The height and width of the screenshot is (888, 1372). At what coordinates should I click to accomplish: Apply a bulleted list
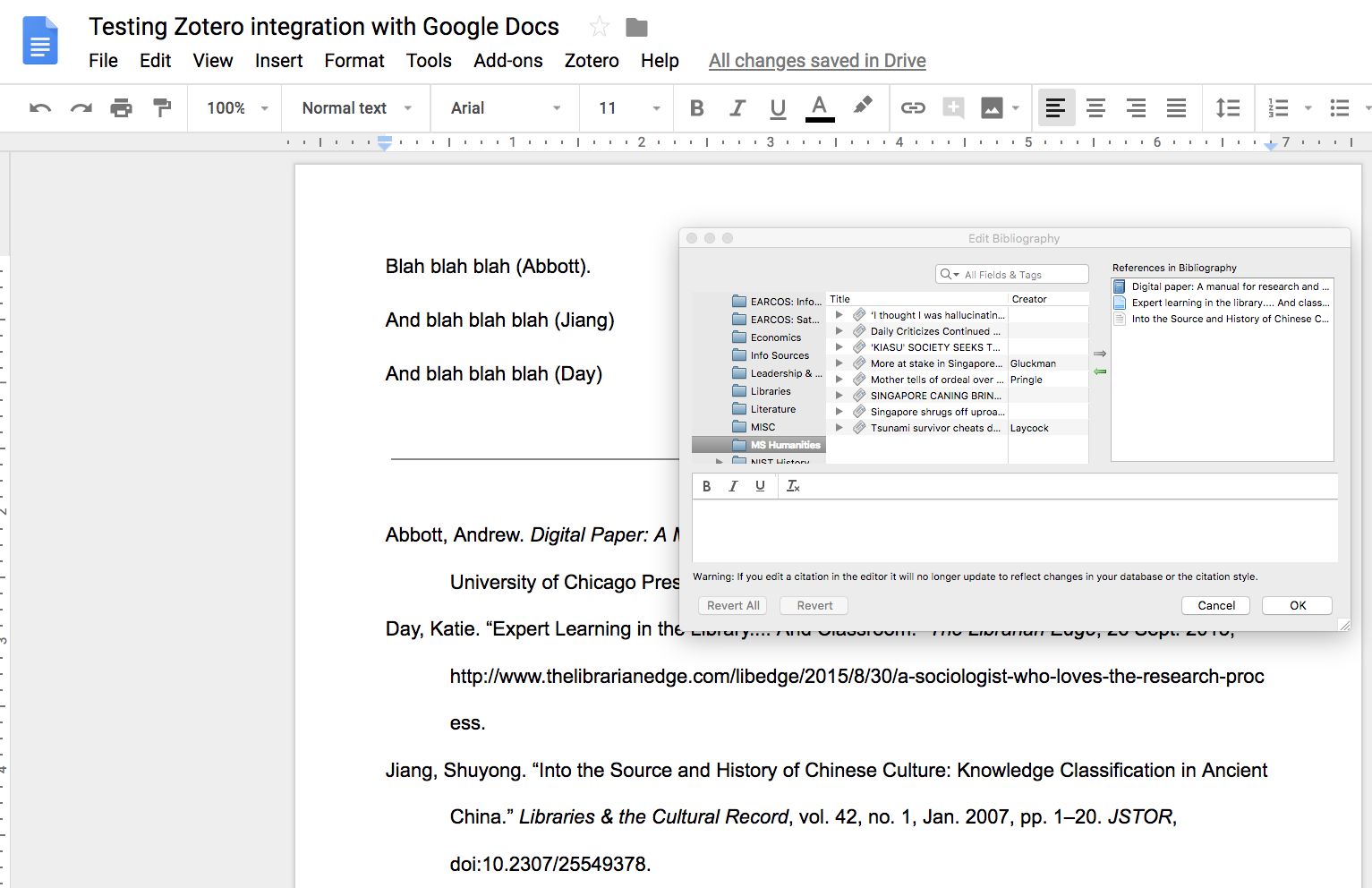click(x=1340, y=108)
